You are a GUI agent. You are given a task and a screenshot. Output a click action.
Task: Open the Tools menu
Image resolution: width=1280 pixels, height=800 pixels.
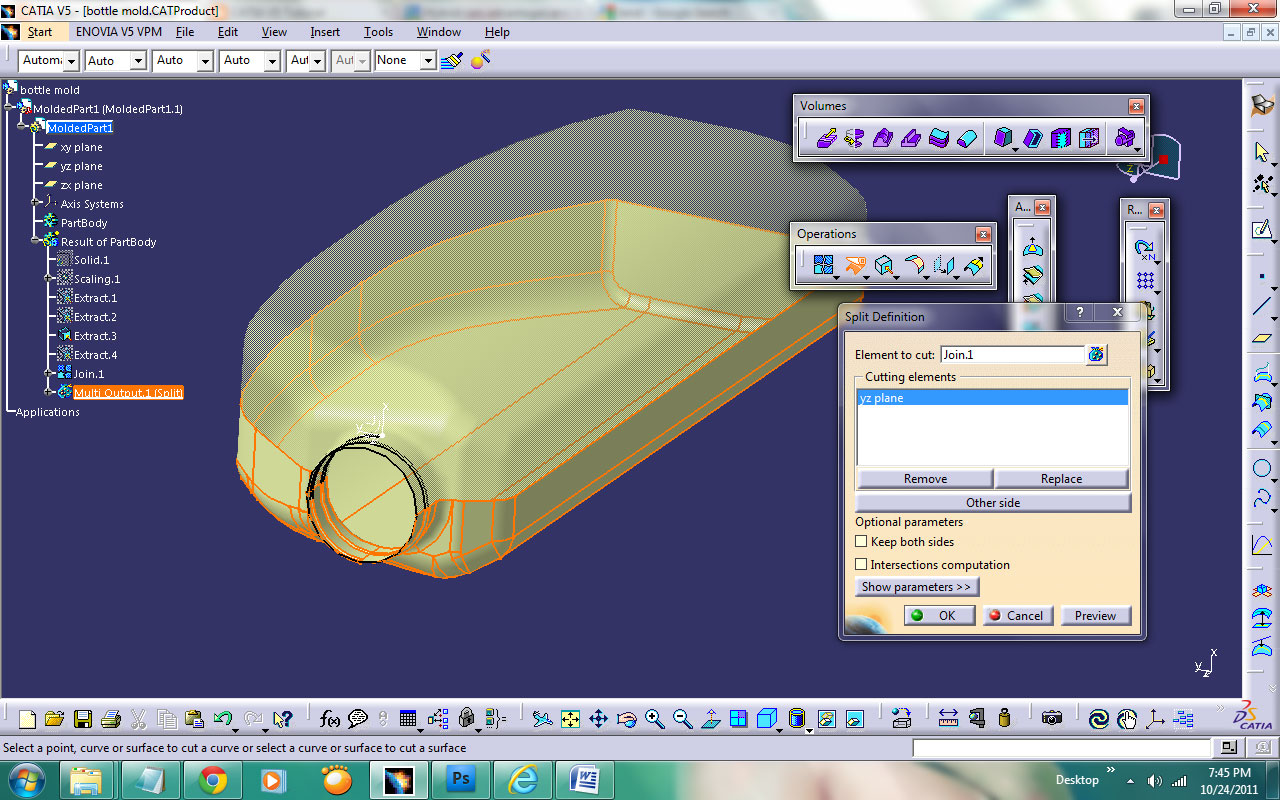coord(378,32)
